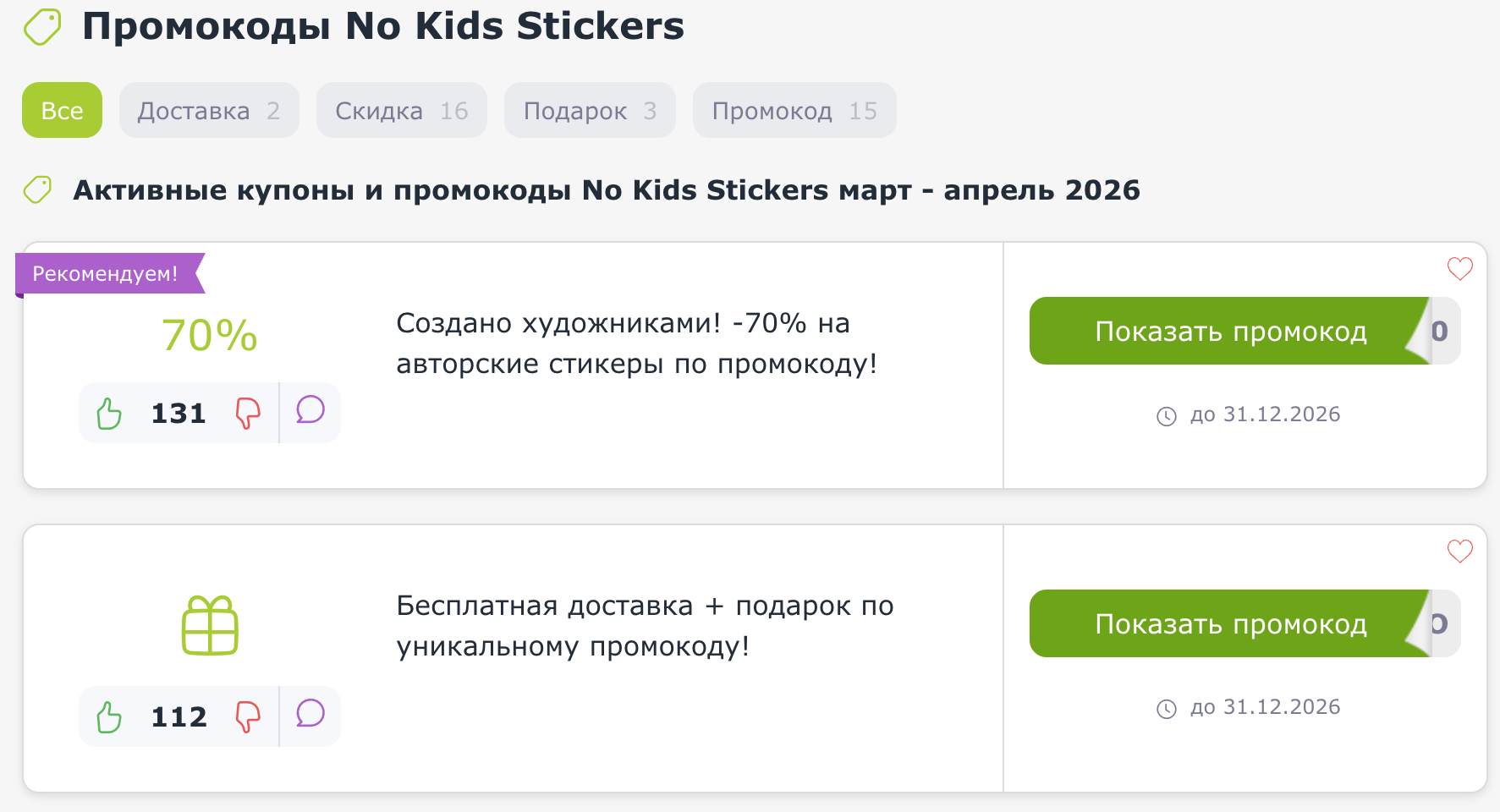Show the Подарок category offers
Screen dimensions: 1500x812
tap(590, 111)
